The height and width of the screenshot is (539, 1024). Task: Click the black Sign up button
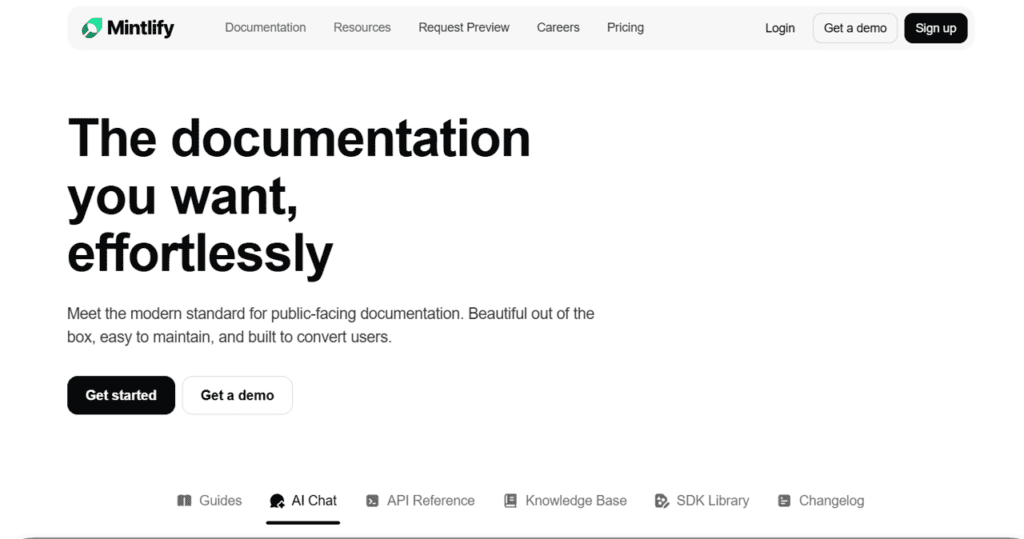click(x=935, y=28)
